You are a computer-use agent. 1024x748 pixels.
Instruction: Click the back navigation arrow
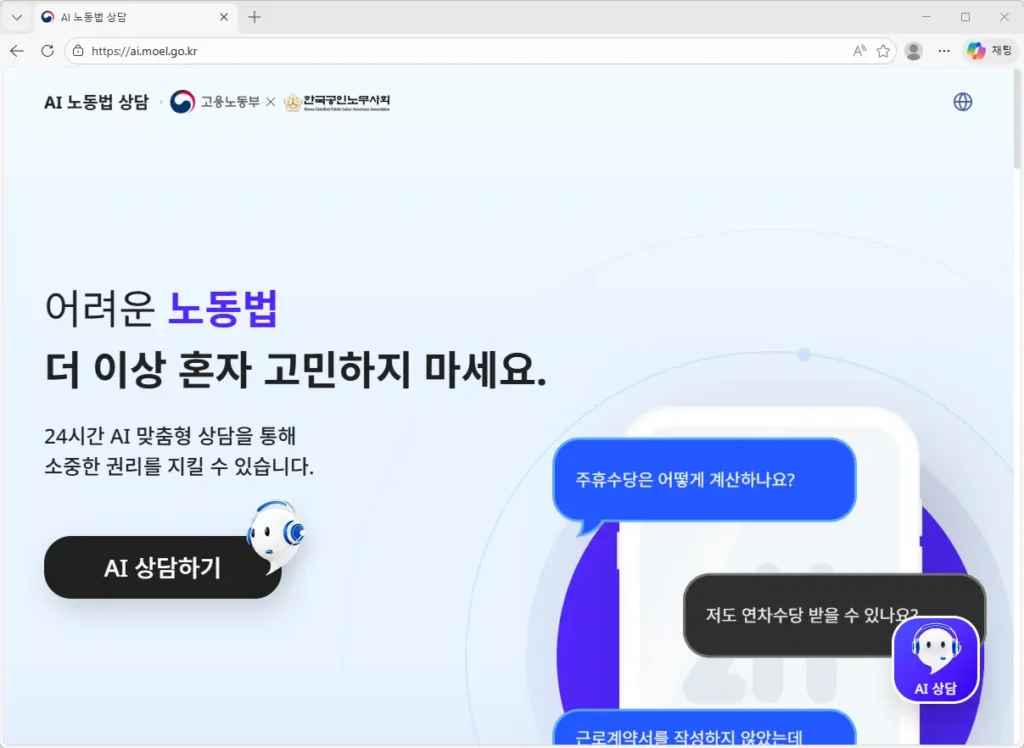[x=17, y=51]
